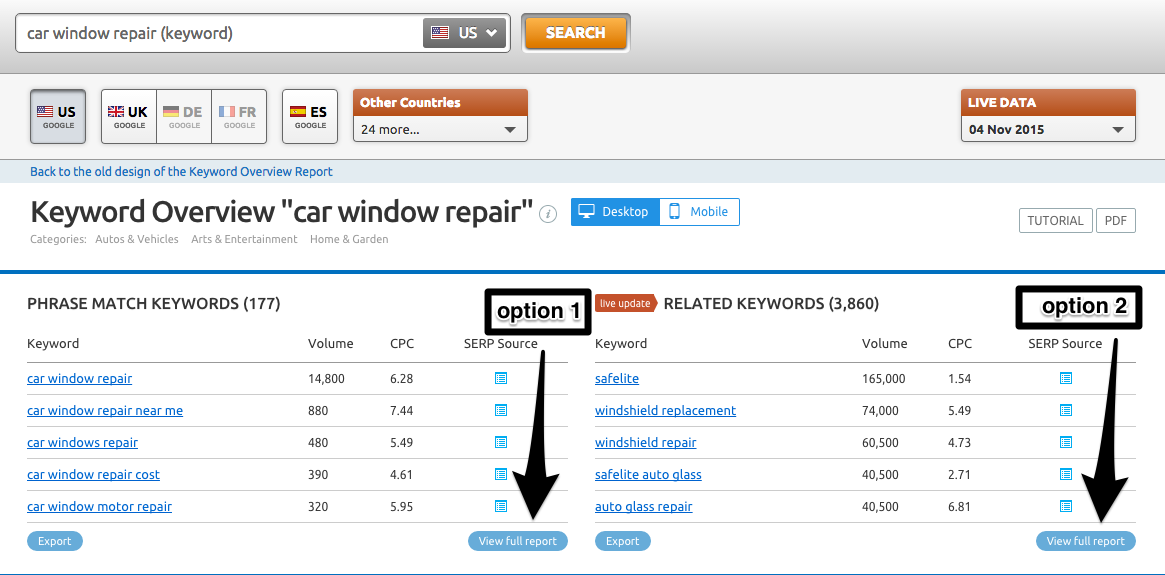
Task: Choose the ES Google database tab
Action: tap(310, 117)
